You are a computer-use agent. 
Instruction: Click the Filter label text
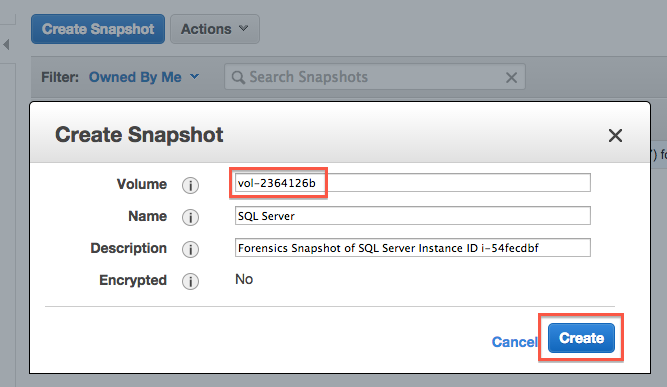coord(60,77)
